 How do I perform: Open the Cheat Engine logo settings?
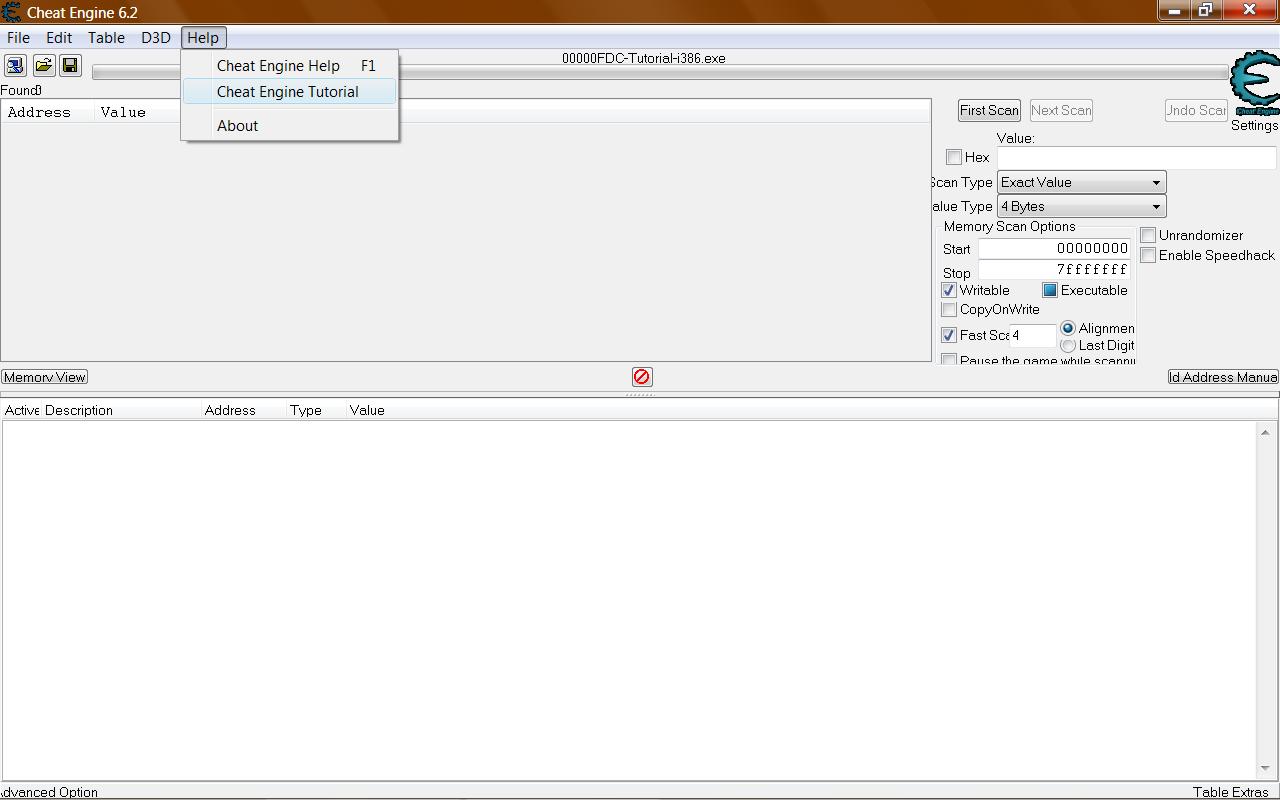click(x=1255, y=84)
